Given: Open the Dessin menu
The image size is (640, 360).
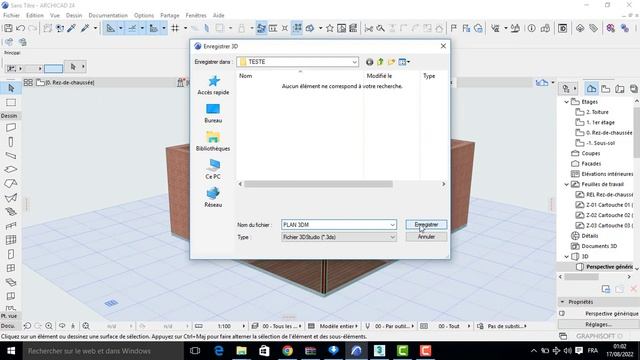Looking at the screenshot, I should 74,15.
